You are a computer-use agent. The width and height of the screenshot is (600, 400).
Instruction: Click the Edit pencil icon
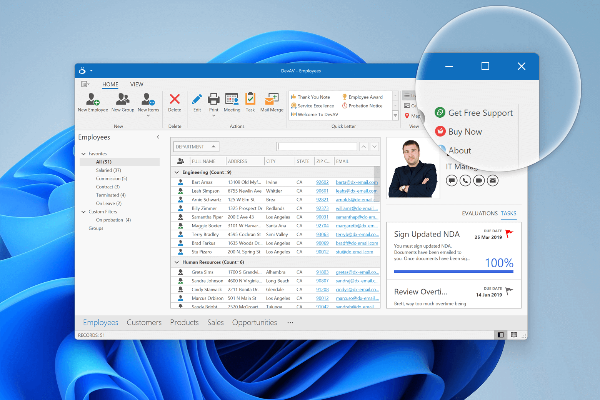(x=197, y=100)
